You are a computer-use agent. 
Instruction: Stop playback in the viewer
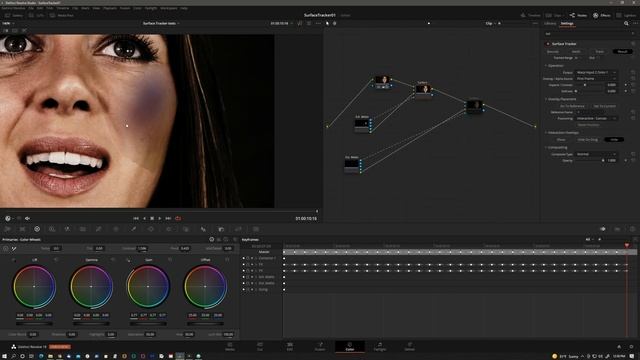click(152, 218)
